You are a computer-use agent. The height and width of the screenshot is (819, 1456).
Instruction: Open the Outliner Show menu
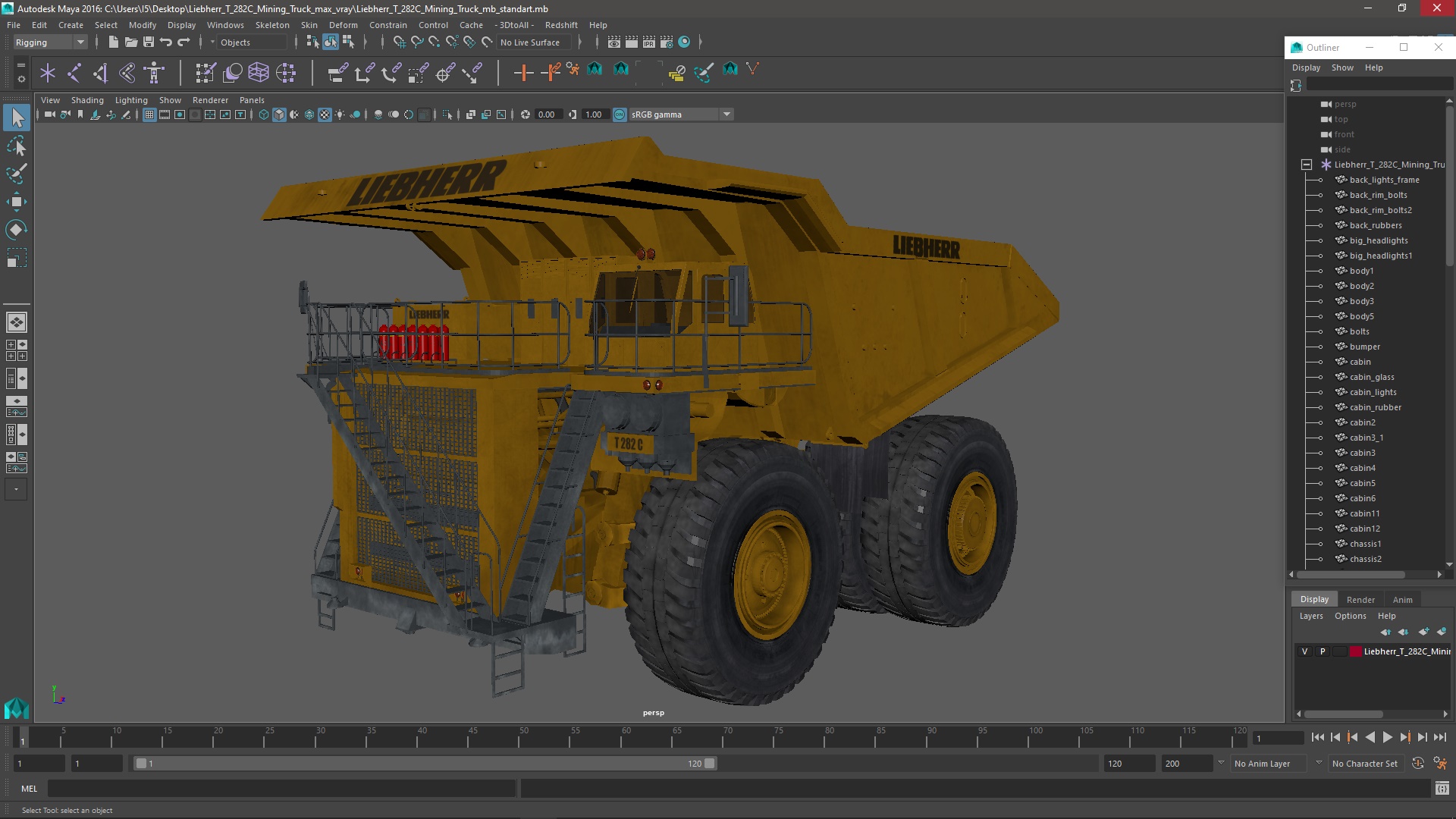(x=1342, y=67)
